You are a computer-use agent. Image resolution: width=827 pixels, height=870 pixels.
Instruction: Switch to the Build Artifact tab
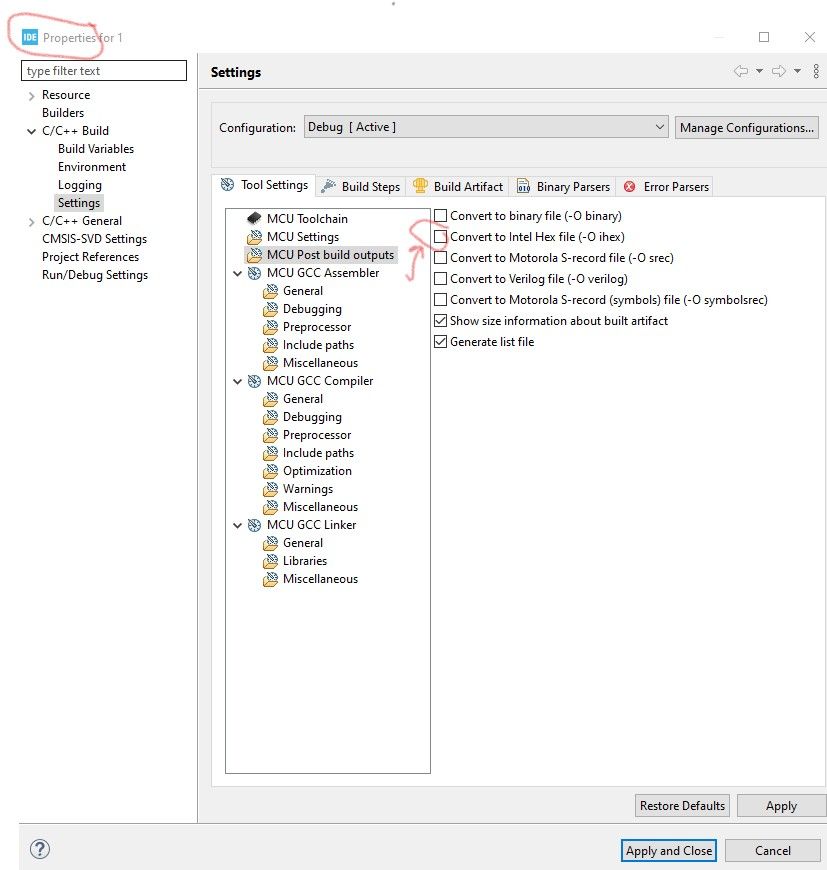458,186
